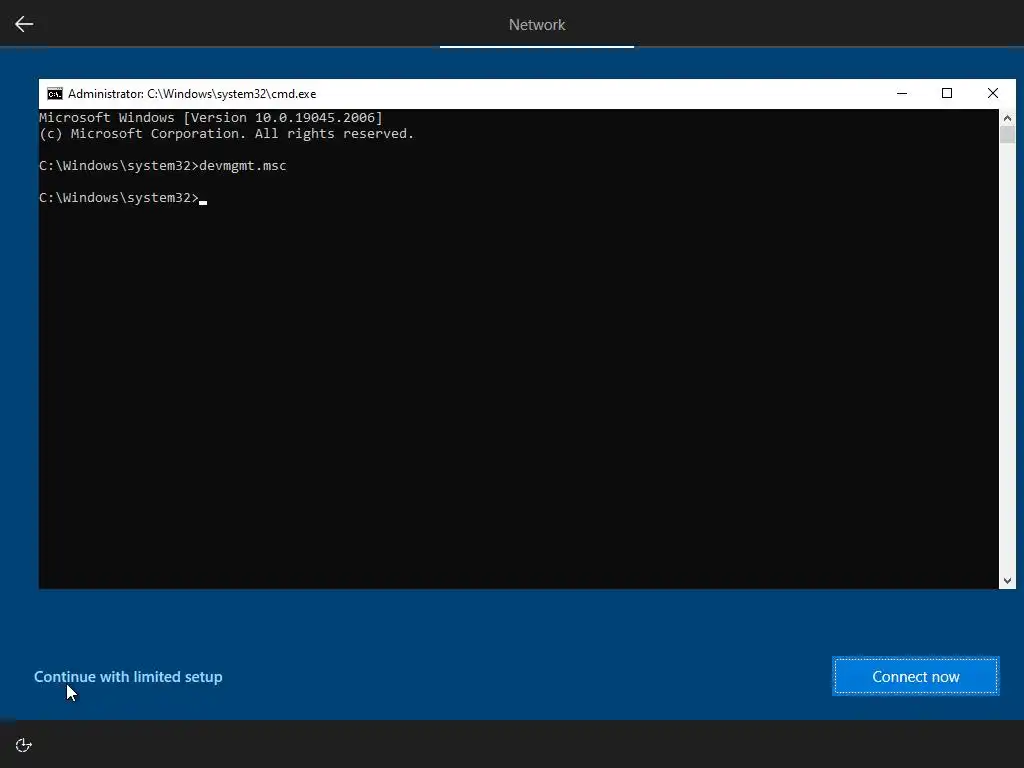The image size is (1024, 768).
Task: Minimize the cmd.exe window
Action: pyautogui.click(x=902, y=93)
